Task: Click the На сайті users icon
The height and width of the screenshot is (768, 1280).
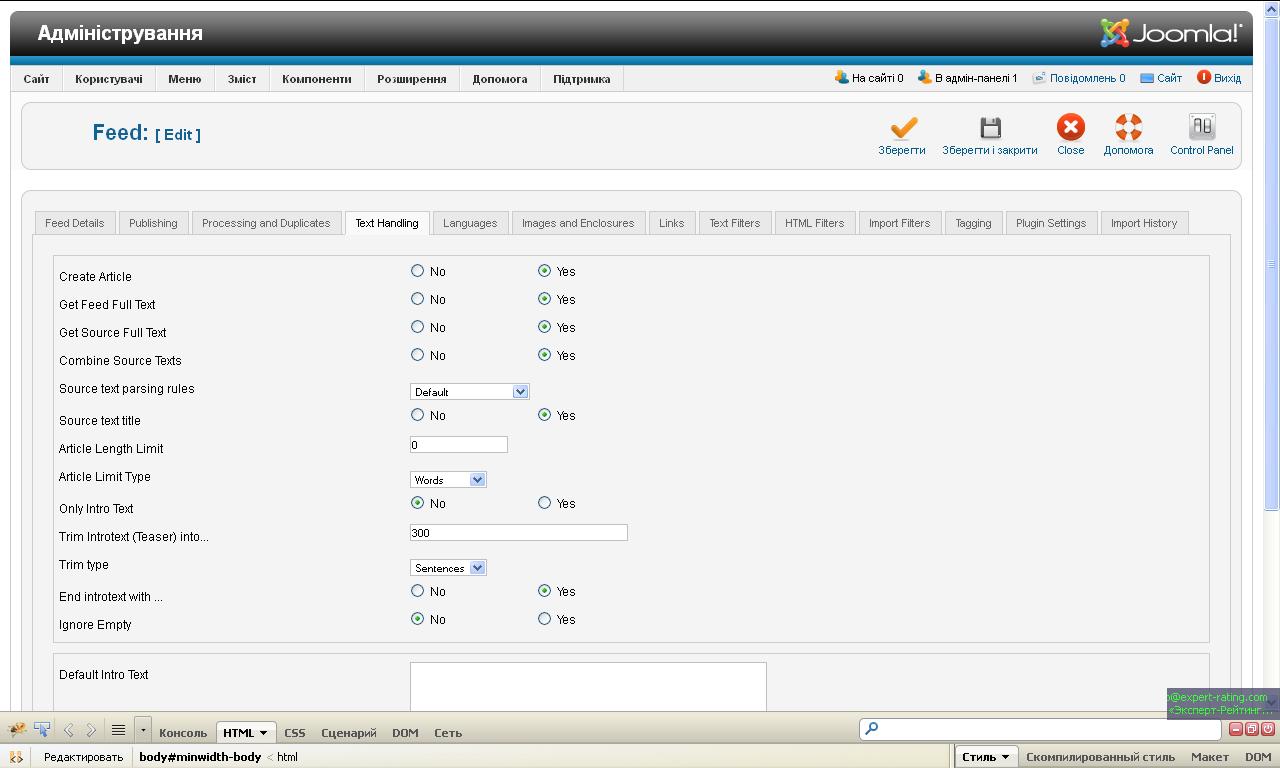Action: point(842,77)
